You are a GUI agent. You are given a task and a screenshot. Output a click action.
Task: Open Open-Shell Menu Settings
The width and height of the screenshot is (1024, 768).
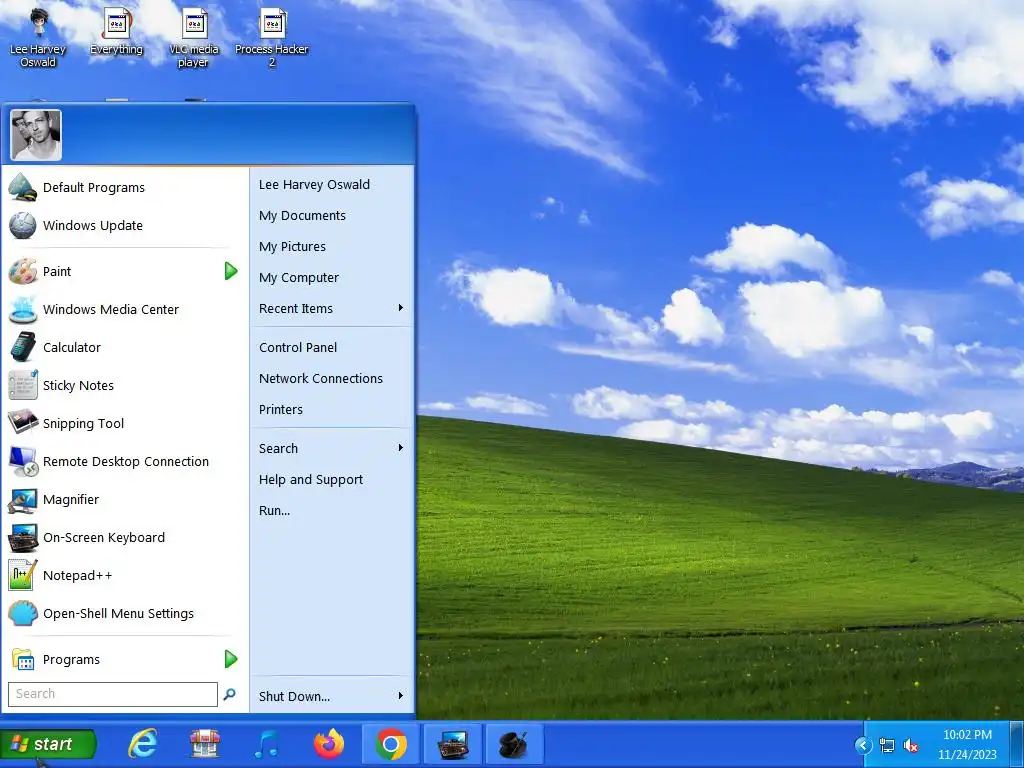[x=124, y=613]
